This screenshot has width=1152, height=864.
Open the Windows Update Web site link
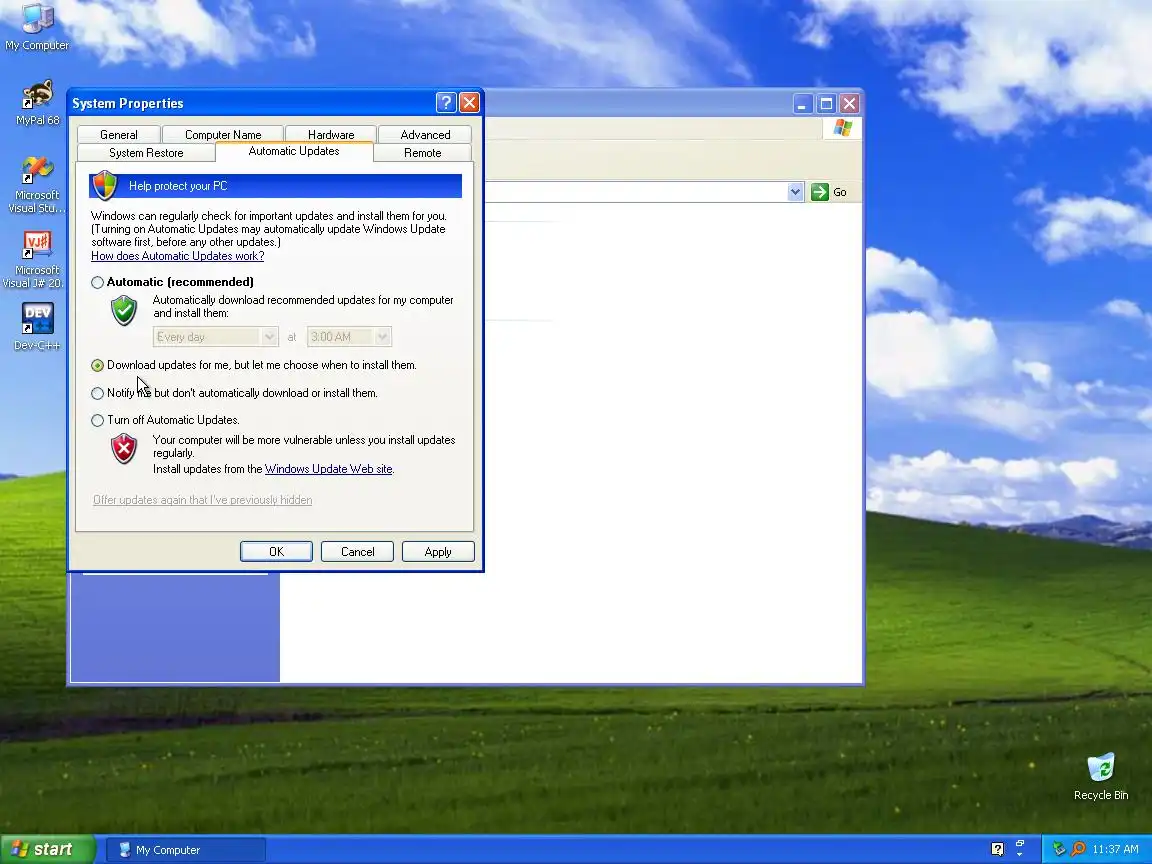point(328,469)
